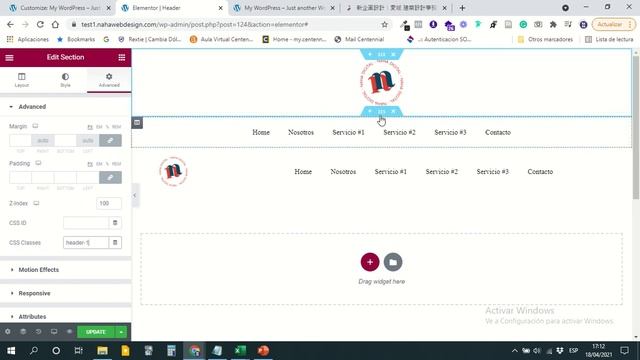Select PX unit for Margin
Viewport: 640px width, 360px height.
(90, 127)
